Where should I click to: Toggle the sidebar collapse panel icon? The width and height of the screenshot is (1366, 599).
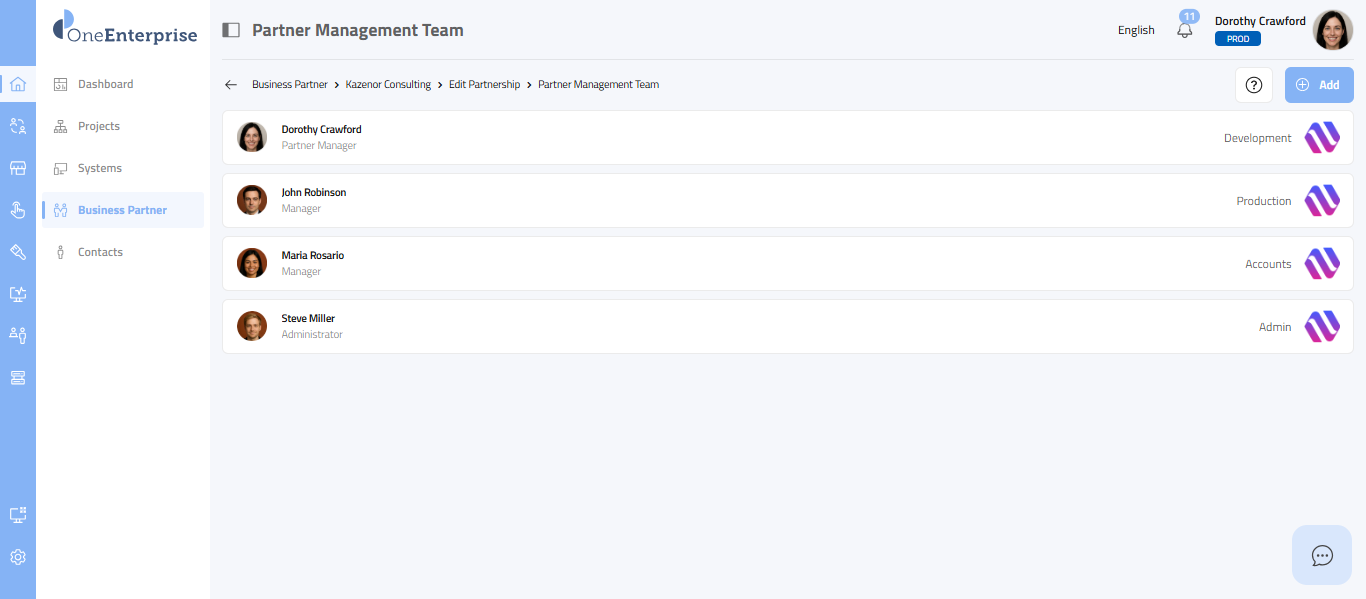pos(231,30)
